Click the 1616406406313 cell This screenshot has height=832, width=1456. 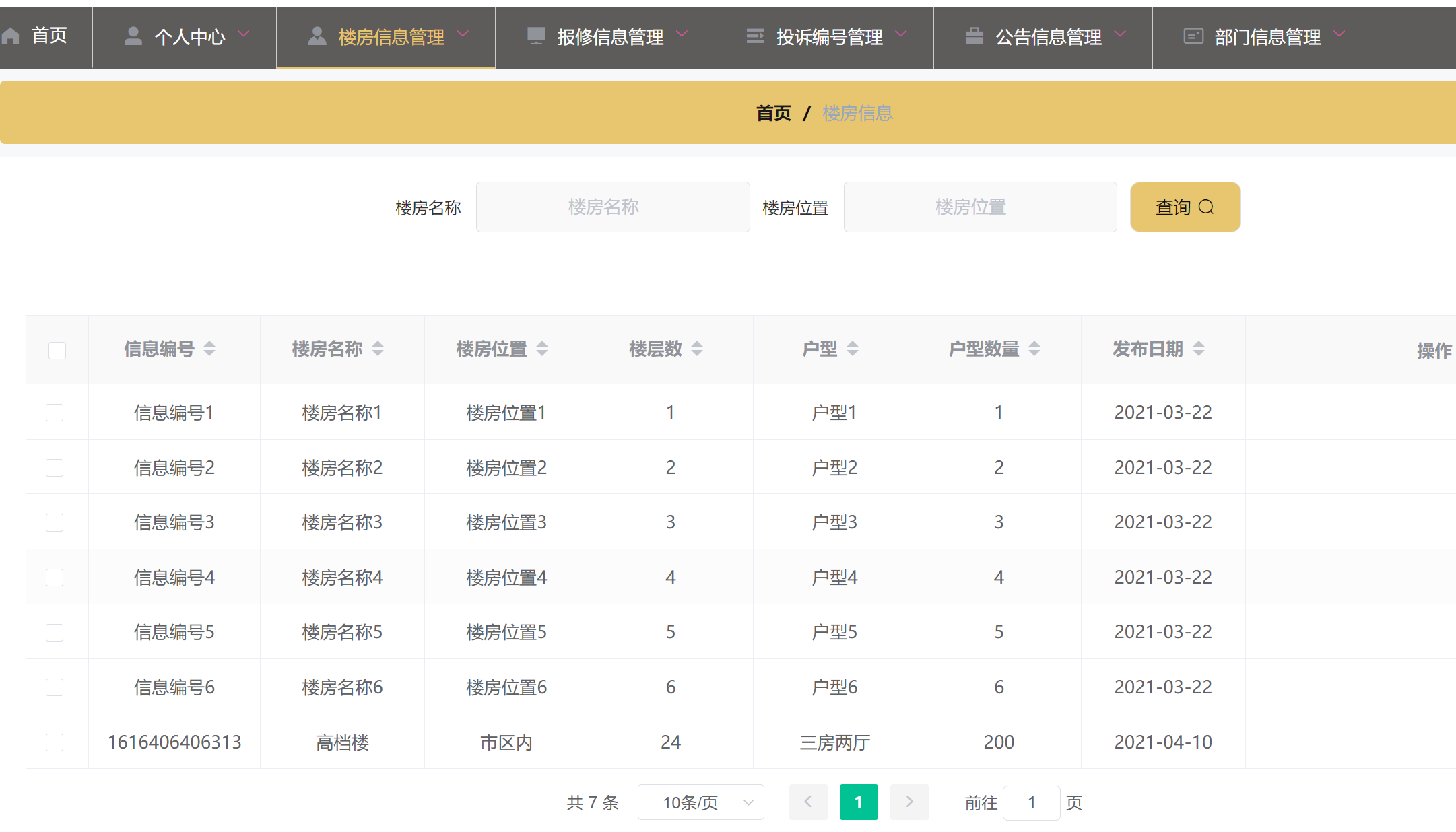coord(174,742)
